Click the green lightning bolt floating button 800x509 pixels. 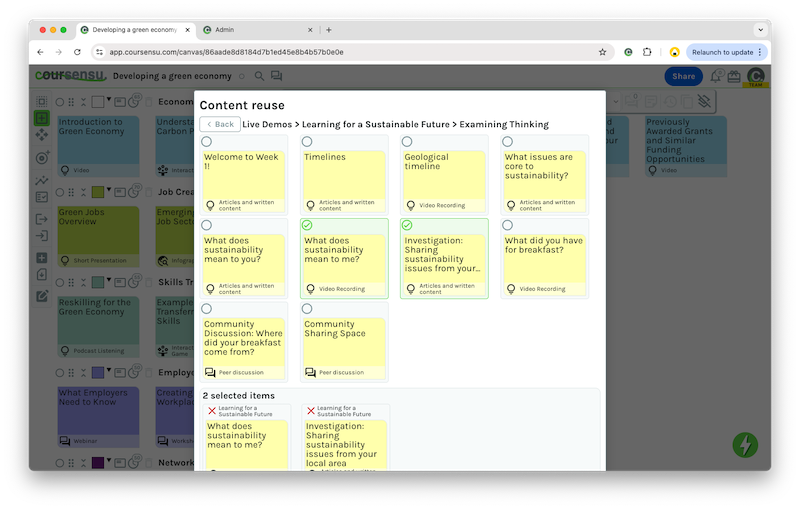pos(745,445)
